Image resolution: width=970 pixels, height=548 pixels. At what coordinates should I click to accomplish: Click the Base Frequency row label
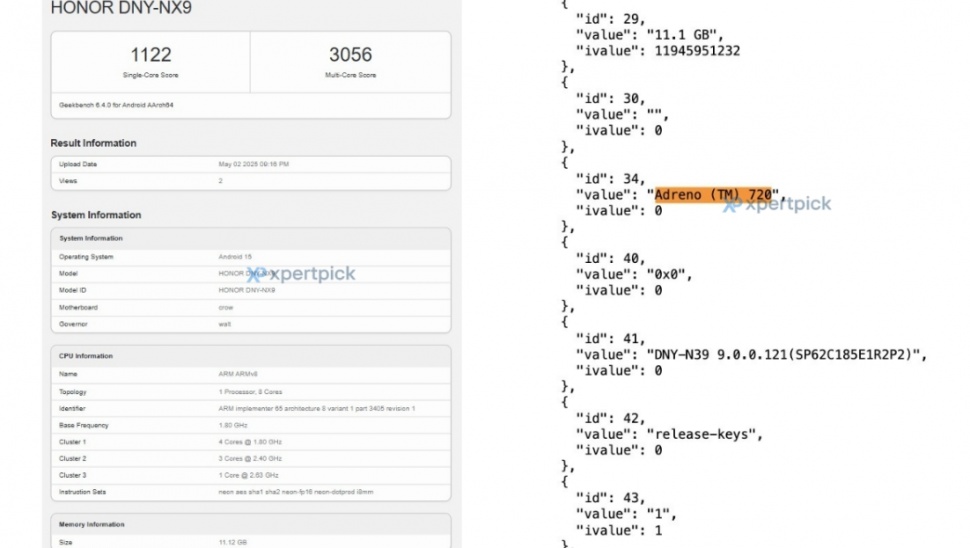click(x=84, y=426)
